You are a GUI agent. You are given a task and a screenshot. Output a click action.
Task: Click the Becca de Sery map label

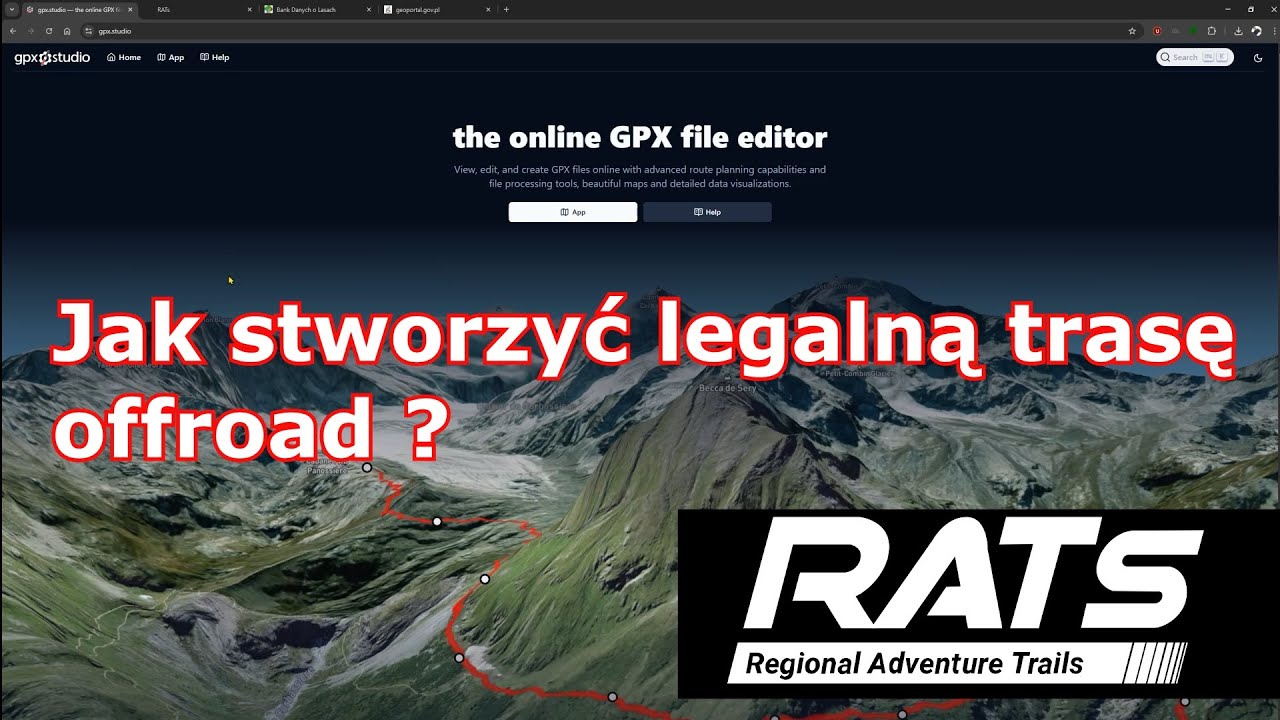728,388
